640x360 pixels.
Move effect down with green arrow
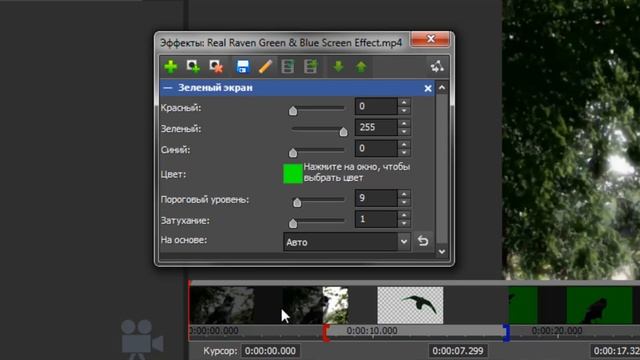click(338, 67)
